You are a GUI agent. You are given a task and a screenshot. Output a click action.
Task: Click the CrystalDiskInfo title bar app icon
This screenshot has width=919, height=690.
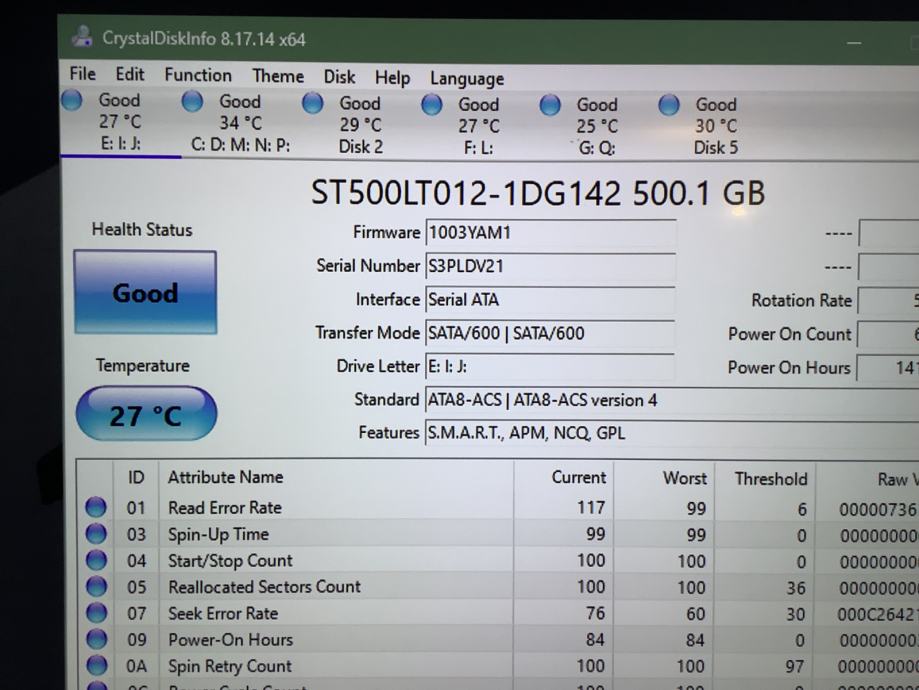coord(82,36)
